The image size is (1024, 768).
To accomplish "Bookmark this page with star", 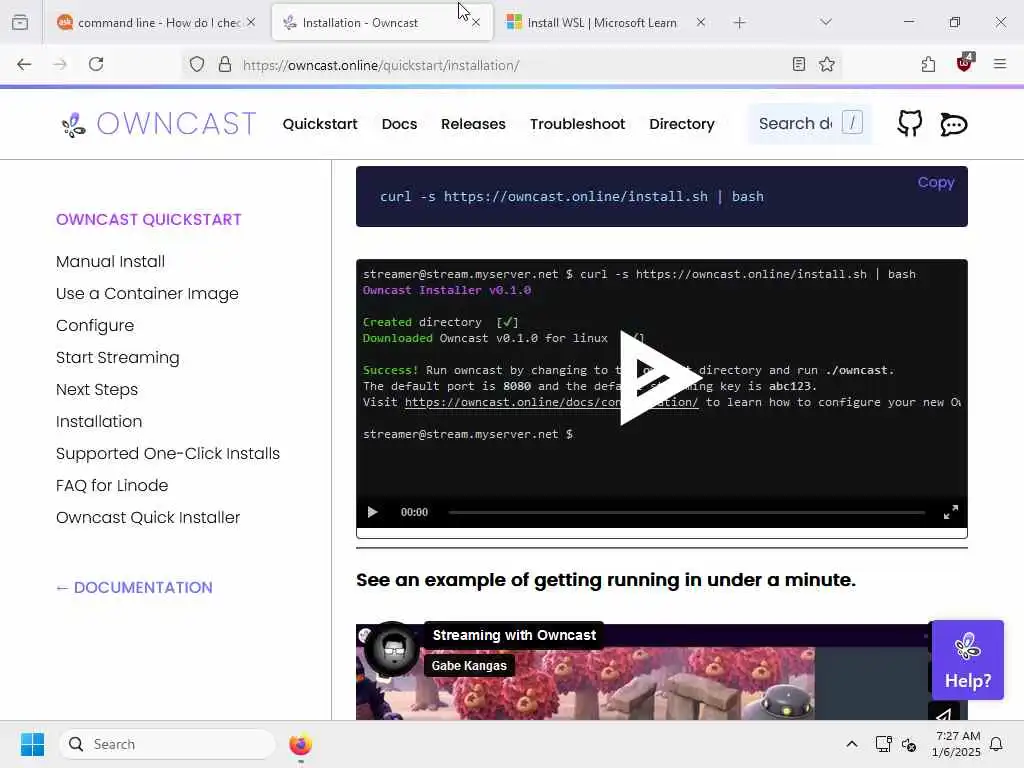I will [827, 64].
